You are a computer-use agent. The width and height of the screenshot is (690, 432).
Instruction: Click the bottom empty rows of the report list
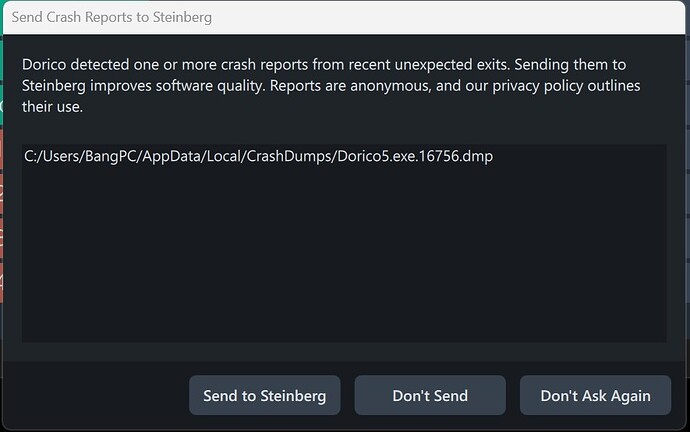coord(344,320)
